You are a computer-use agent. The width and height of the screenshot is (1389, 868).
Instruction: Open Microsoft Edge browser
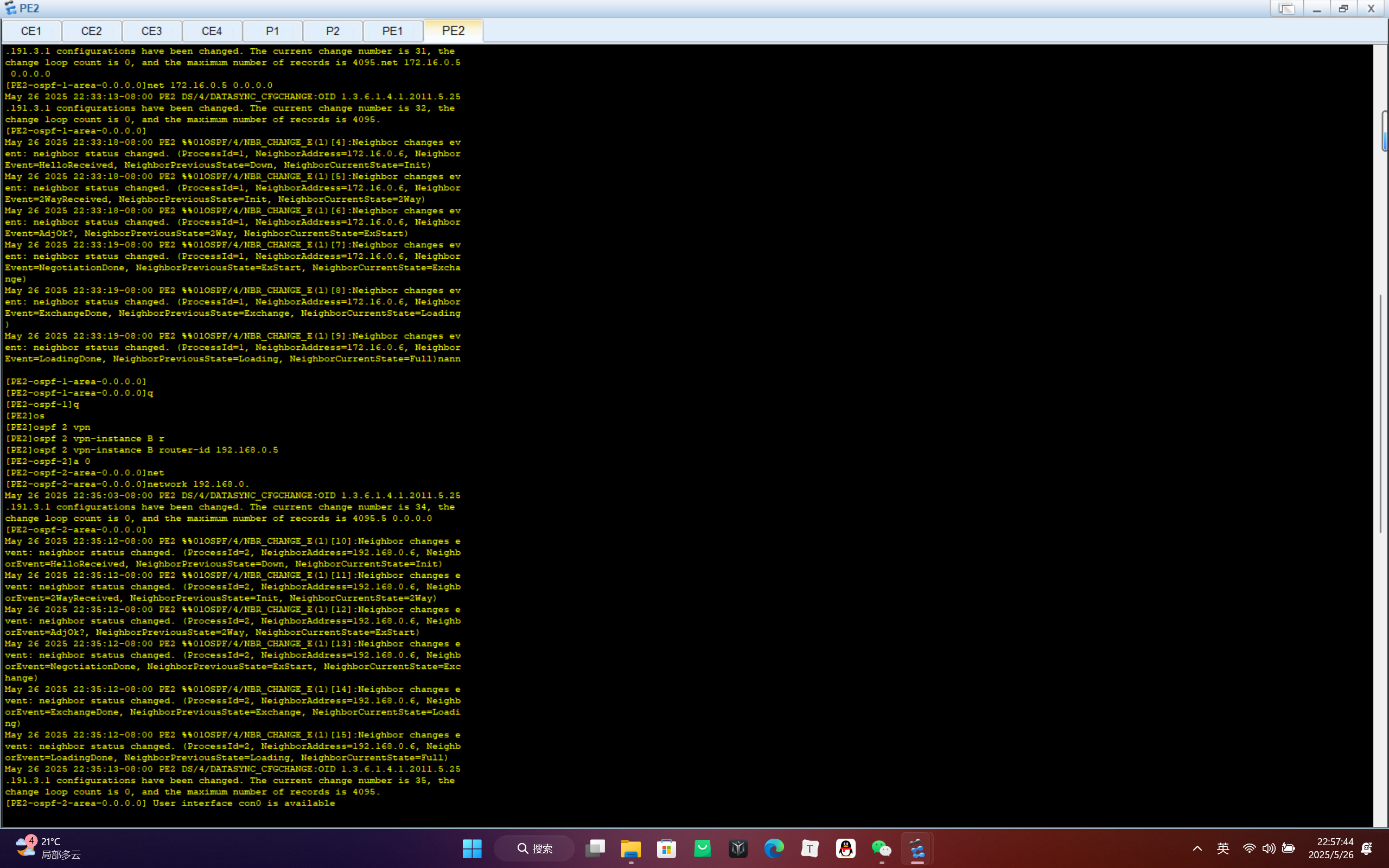coord(774,848)
